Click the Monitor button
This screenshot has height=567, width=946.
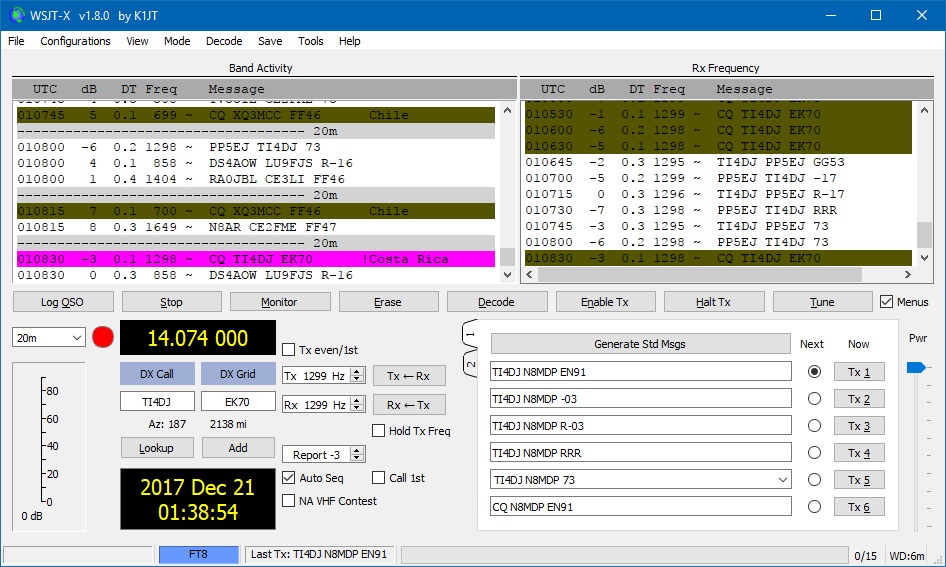(279, 302)
